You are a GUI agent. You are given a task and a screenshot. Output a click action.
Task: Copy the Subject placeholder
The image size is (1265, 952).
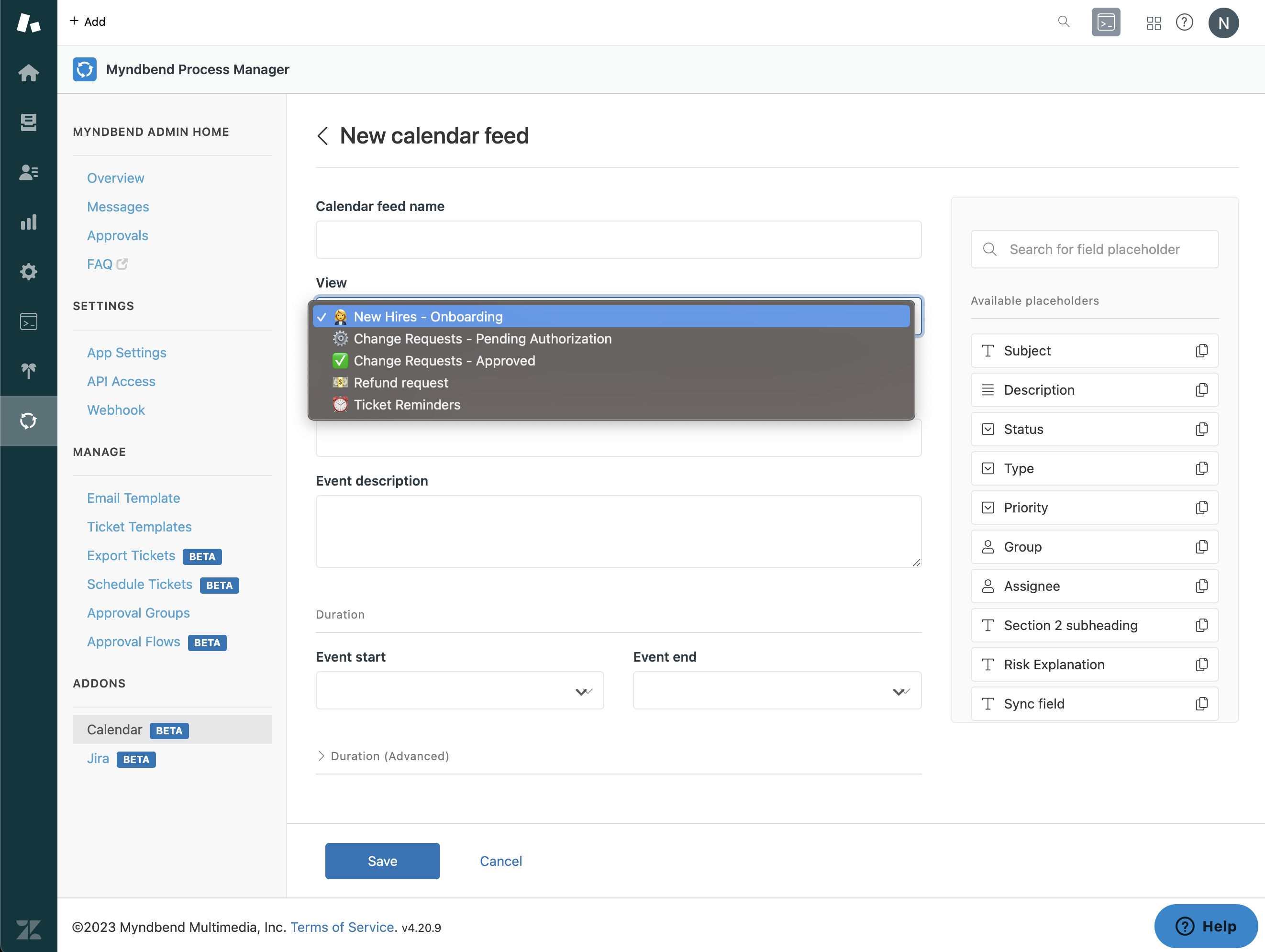point(1201,351)
